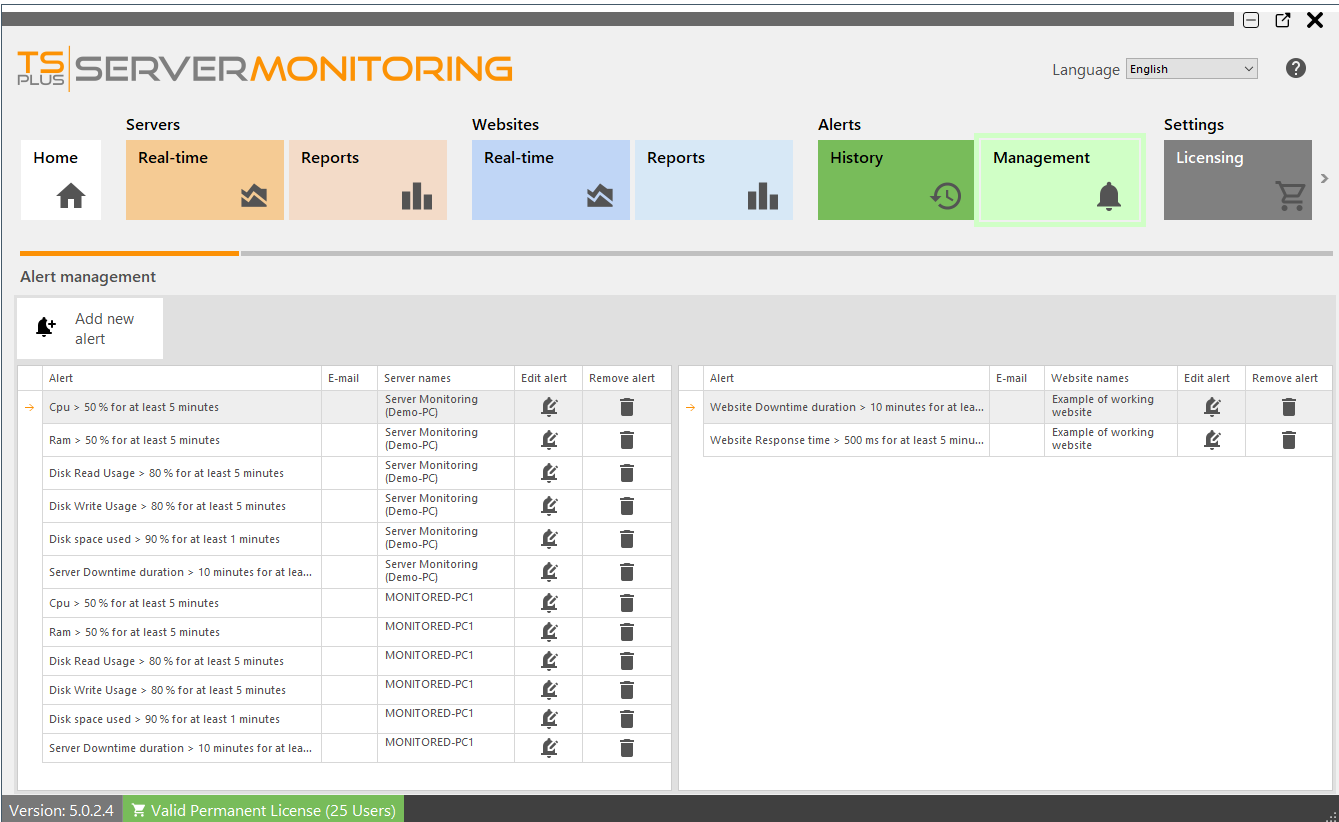1339x822 pixels.
Task: Select the Alerts History tab
Action: point(895,180)
